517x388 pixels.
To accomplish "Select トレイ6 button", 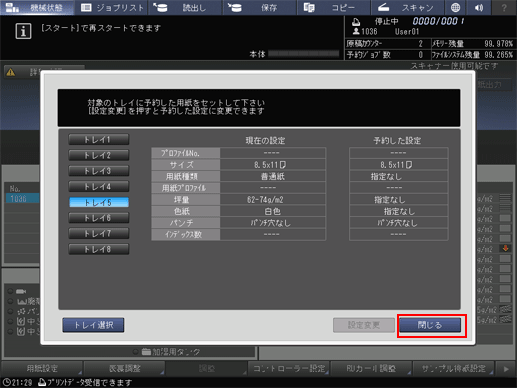I will pyautogui.click(x=99, y=218).
